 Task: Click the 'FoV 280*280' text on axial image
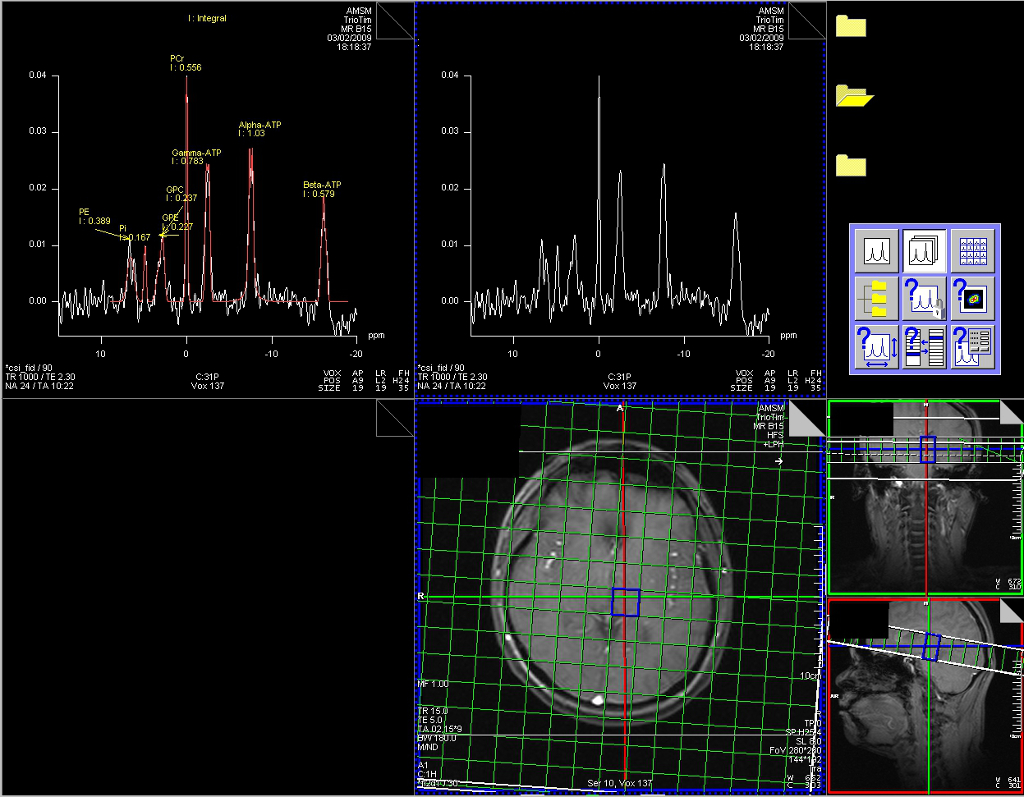(795, 751)
